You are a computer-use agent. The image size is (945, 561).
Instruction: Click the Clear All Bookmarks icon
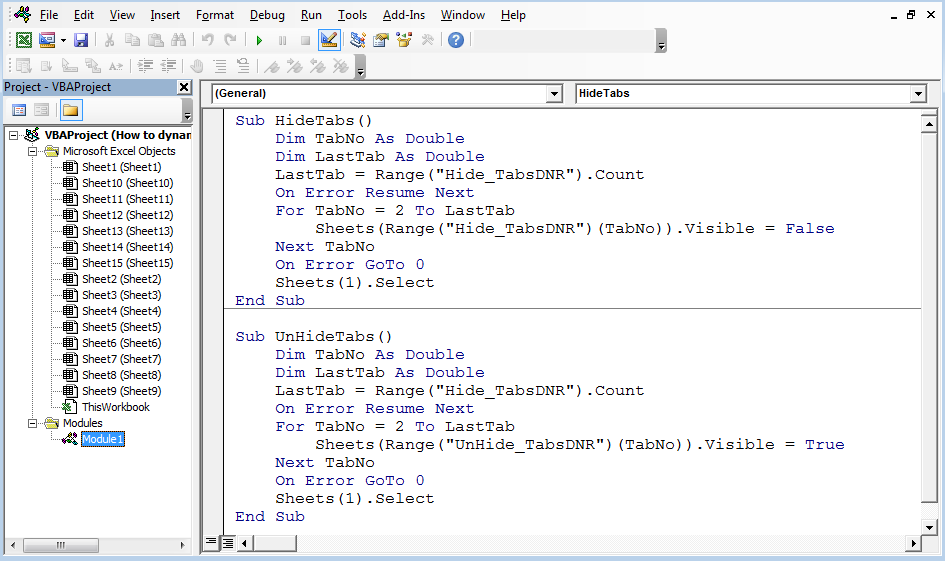[341, 66]
